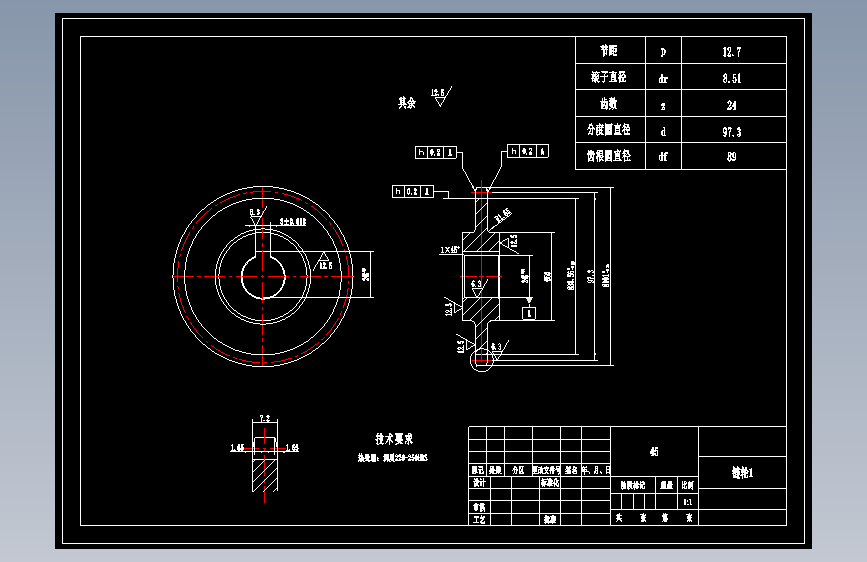Select the tooth count value "24"
Image resolution: width=867 pixels, height=562 pixels.
coord(732,105)
